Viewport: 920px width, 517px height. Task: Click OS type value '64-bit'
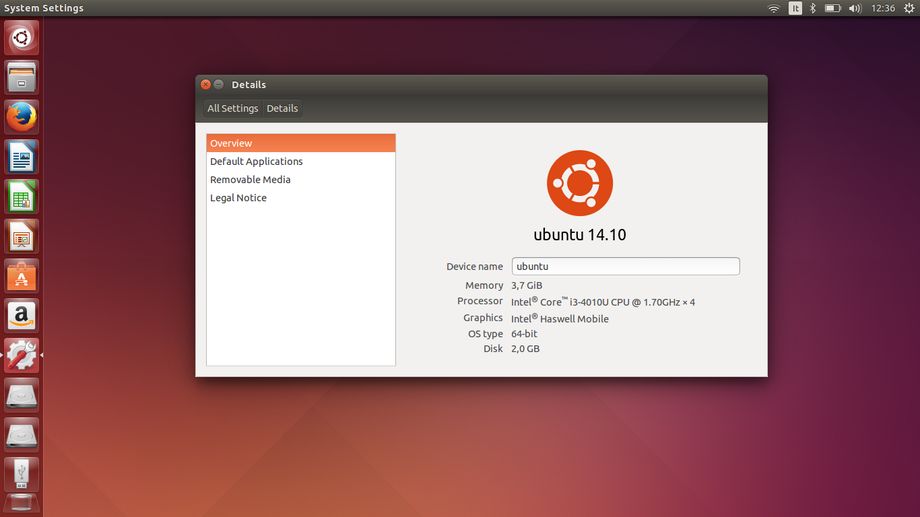pyautogui.click(x=524, y=333)
